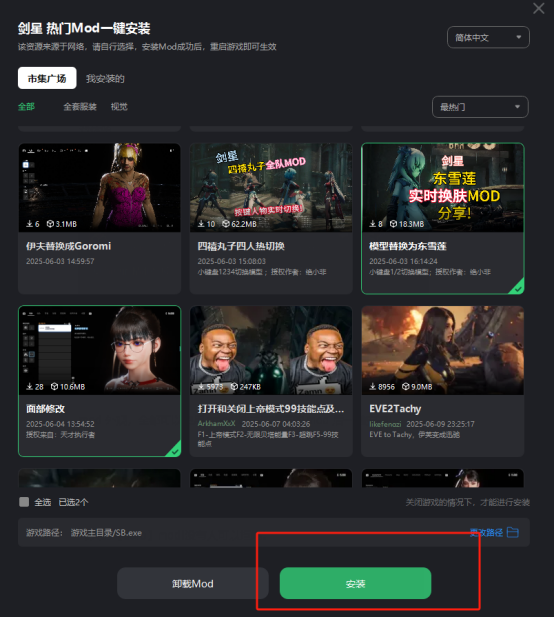Open the EVE2Tachy mod thumbnail
Screen dimensions: 555x617
pos(443,350)
